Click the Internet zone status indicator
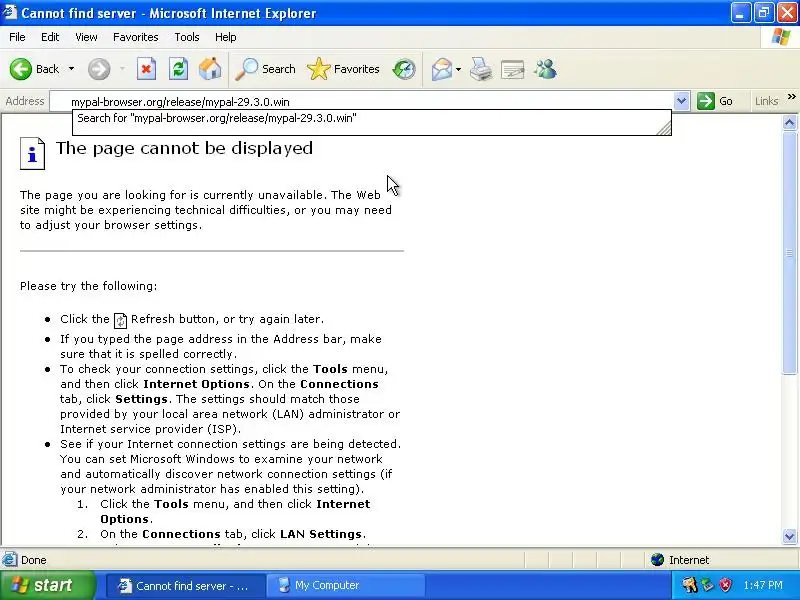Screen dimensions: 800x600 (681, 560)
